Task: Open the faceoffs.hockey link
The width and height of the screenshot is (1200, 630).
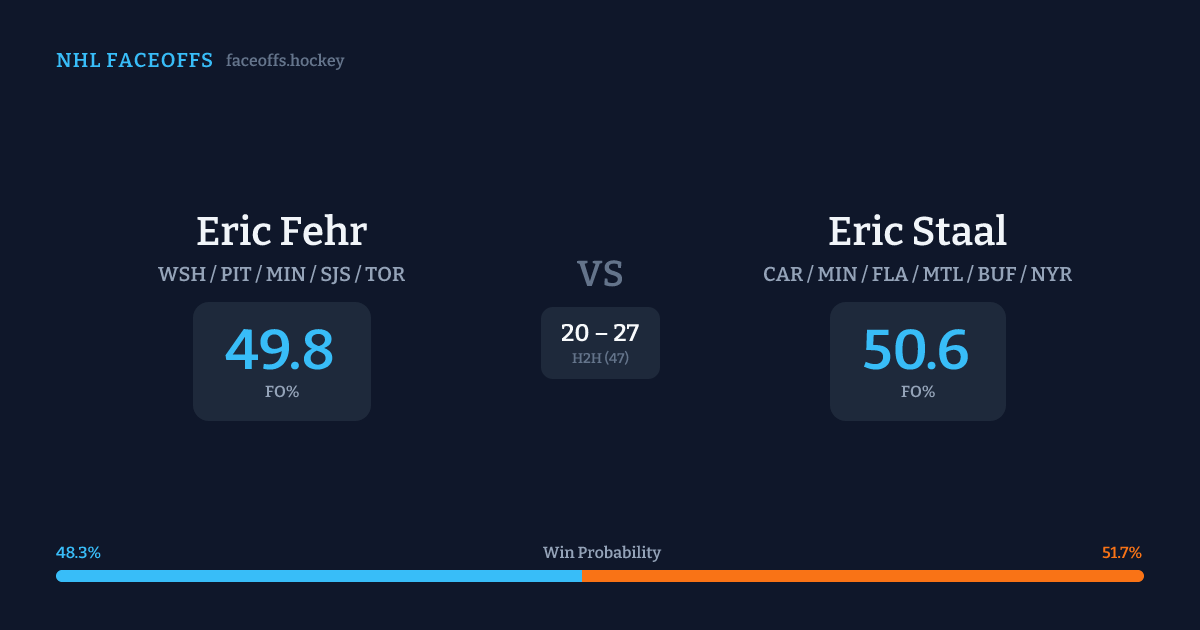Action: 285,61
